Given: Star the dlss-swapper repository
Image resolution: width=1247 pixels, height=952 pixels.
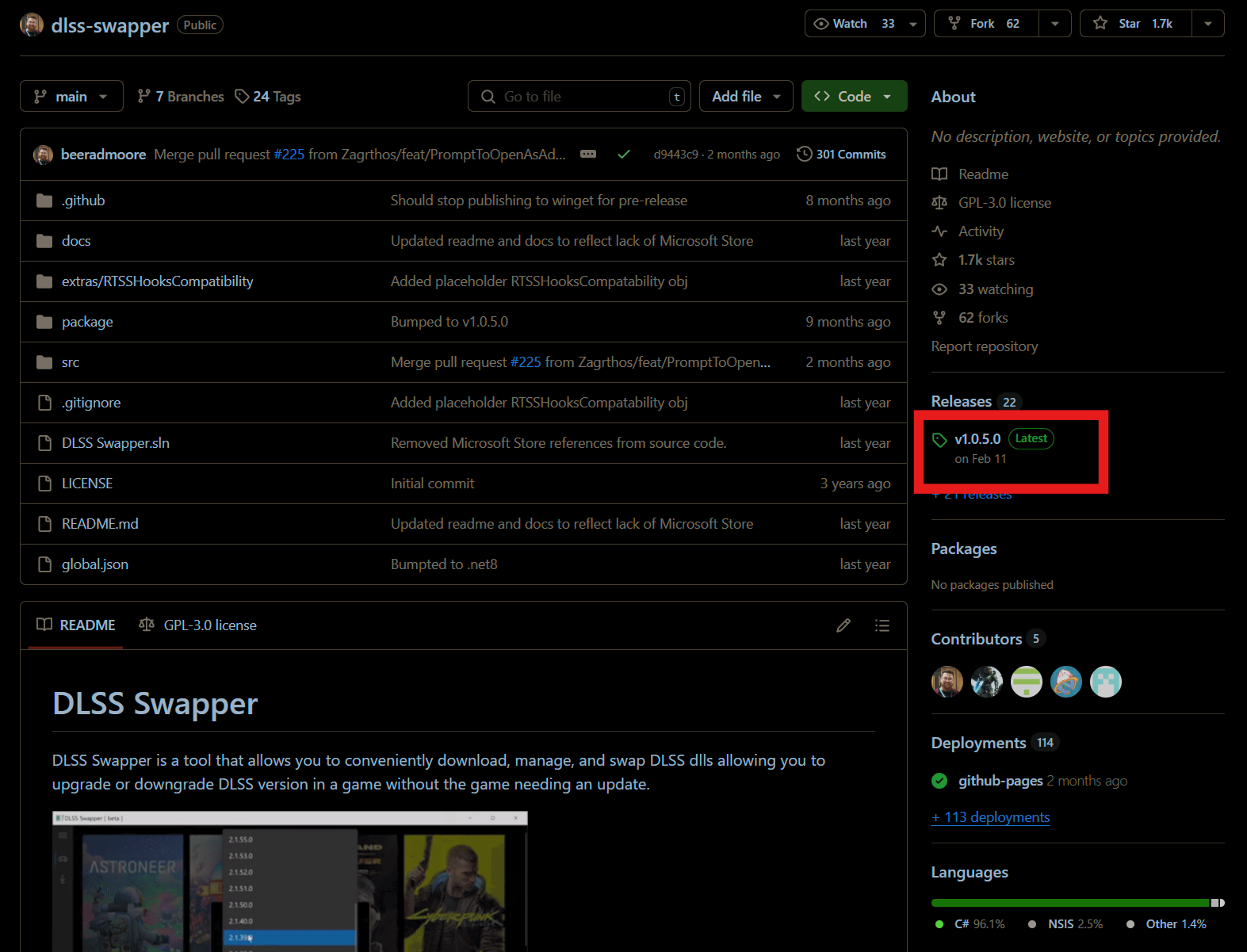Looking at the screenshot, I should [x=1135, y=24].
